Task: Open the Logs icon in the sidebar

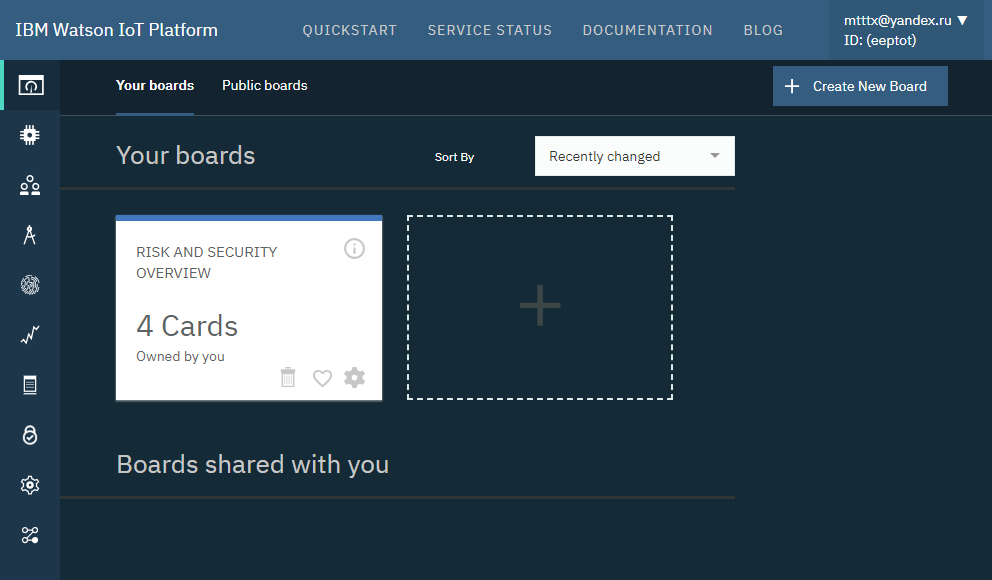Action: coord(30,385)
